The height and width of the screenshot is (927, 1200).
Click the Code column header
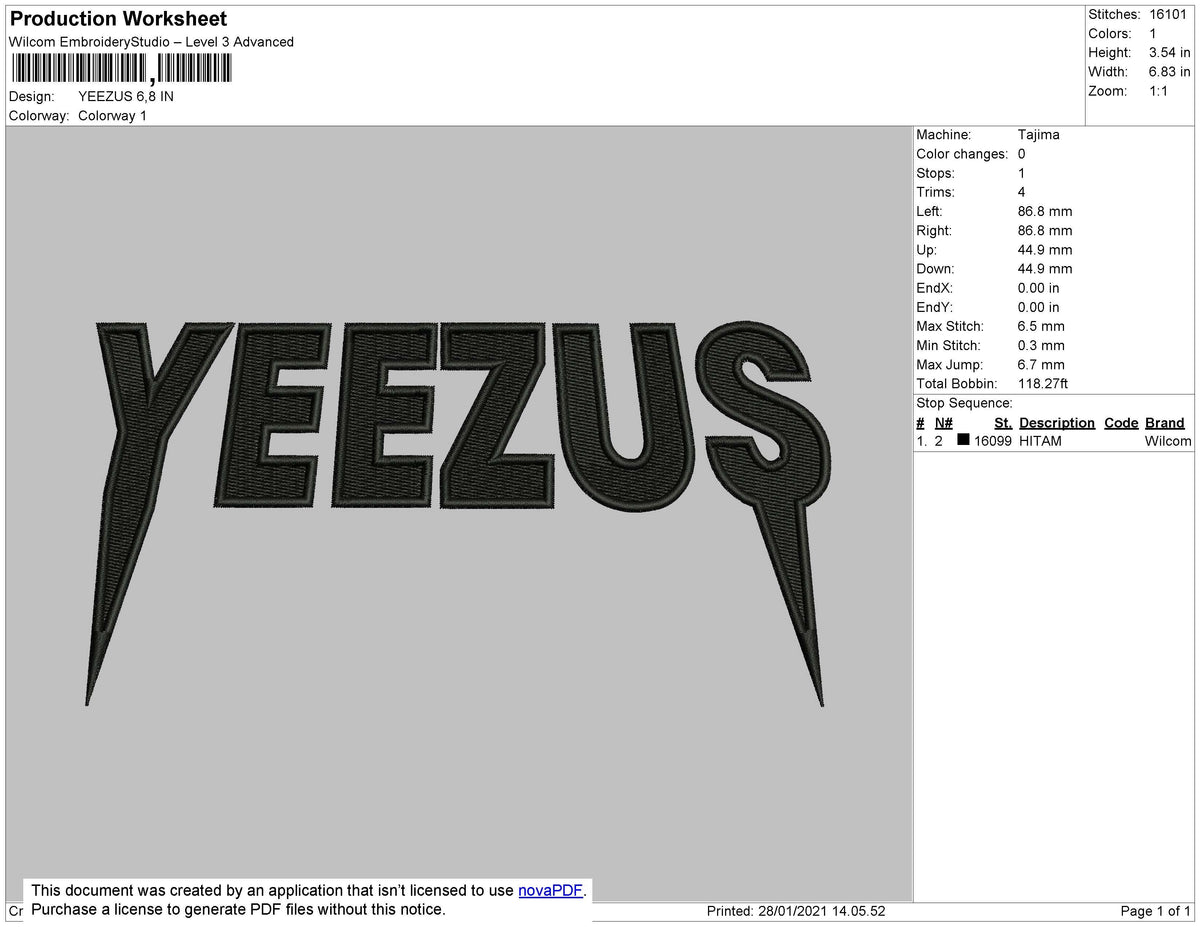click(x=1120, y=422)
